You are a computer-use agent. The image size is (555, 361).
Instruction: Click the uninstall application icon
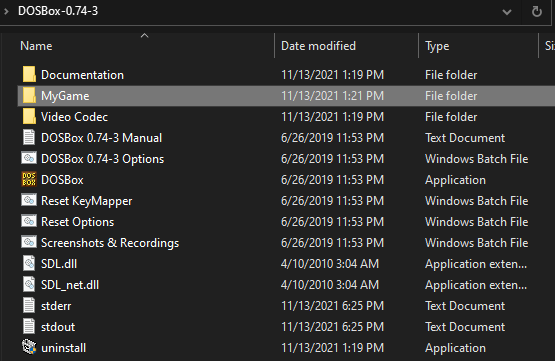[x=29, y=347]
